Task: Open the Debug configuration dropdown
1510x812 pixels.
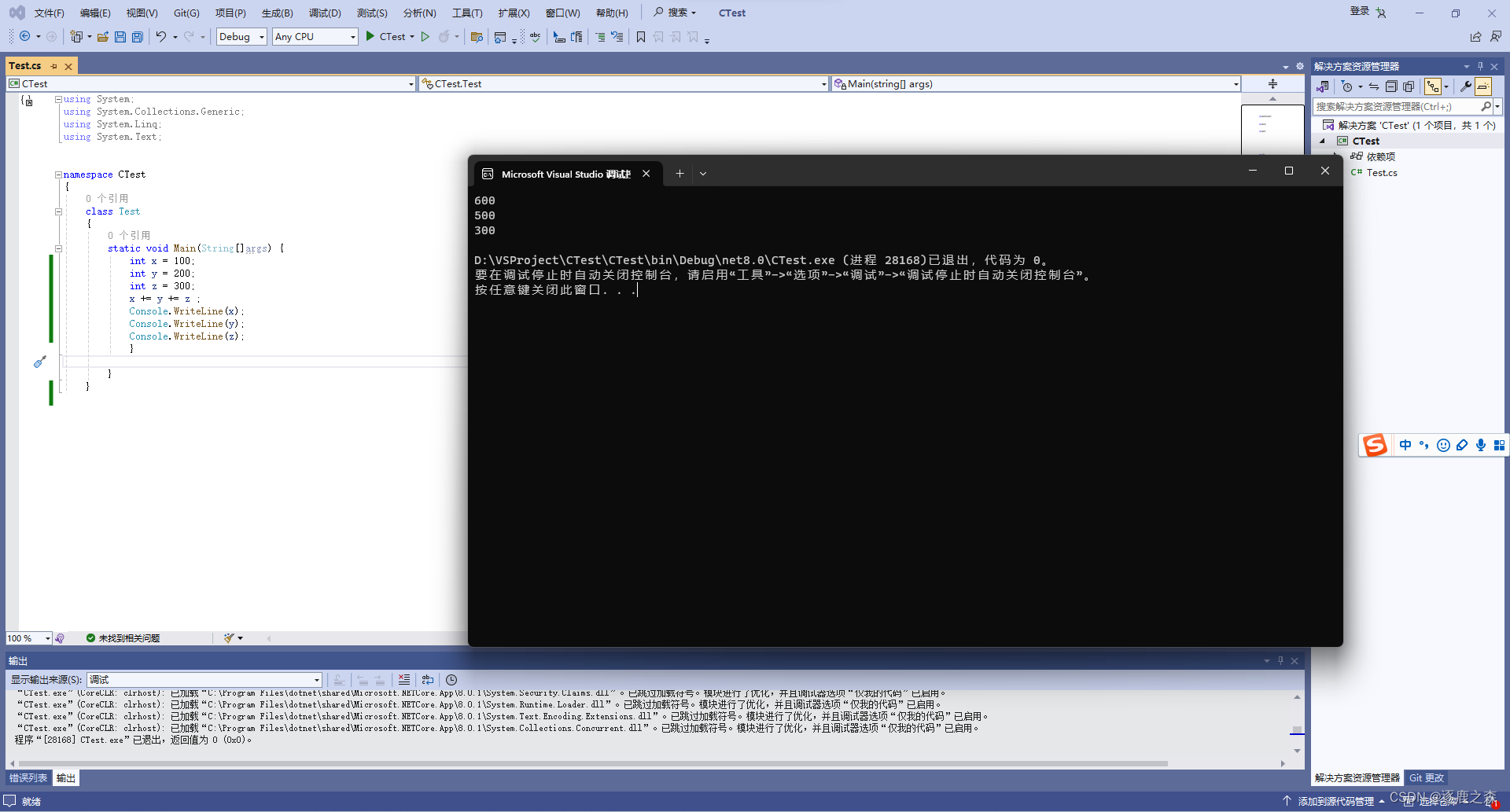Action: pyautogui.click(x=241, y=37)
